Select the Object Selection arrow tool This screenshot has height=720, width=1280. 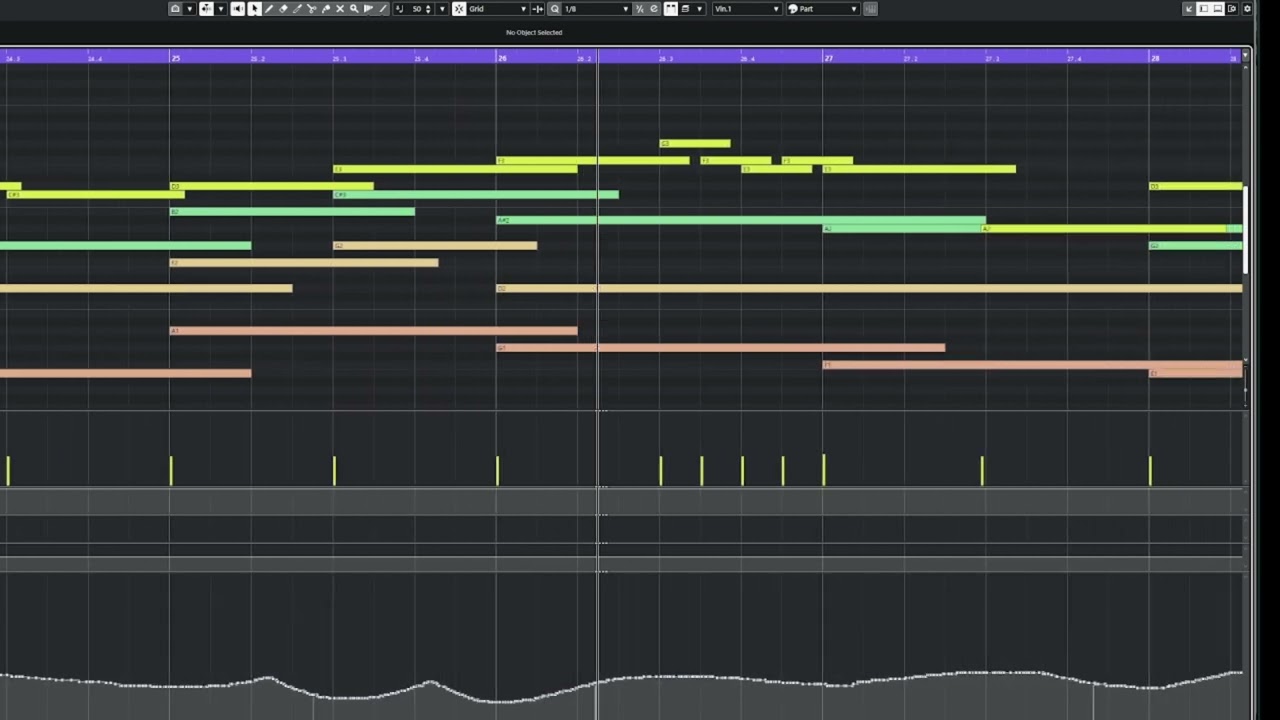tap(254, 8)
